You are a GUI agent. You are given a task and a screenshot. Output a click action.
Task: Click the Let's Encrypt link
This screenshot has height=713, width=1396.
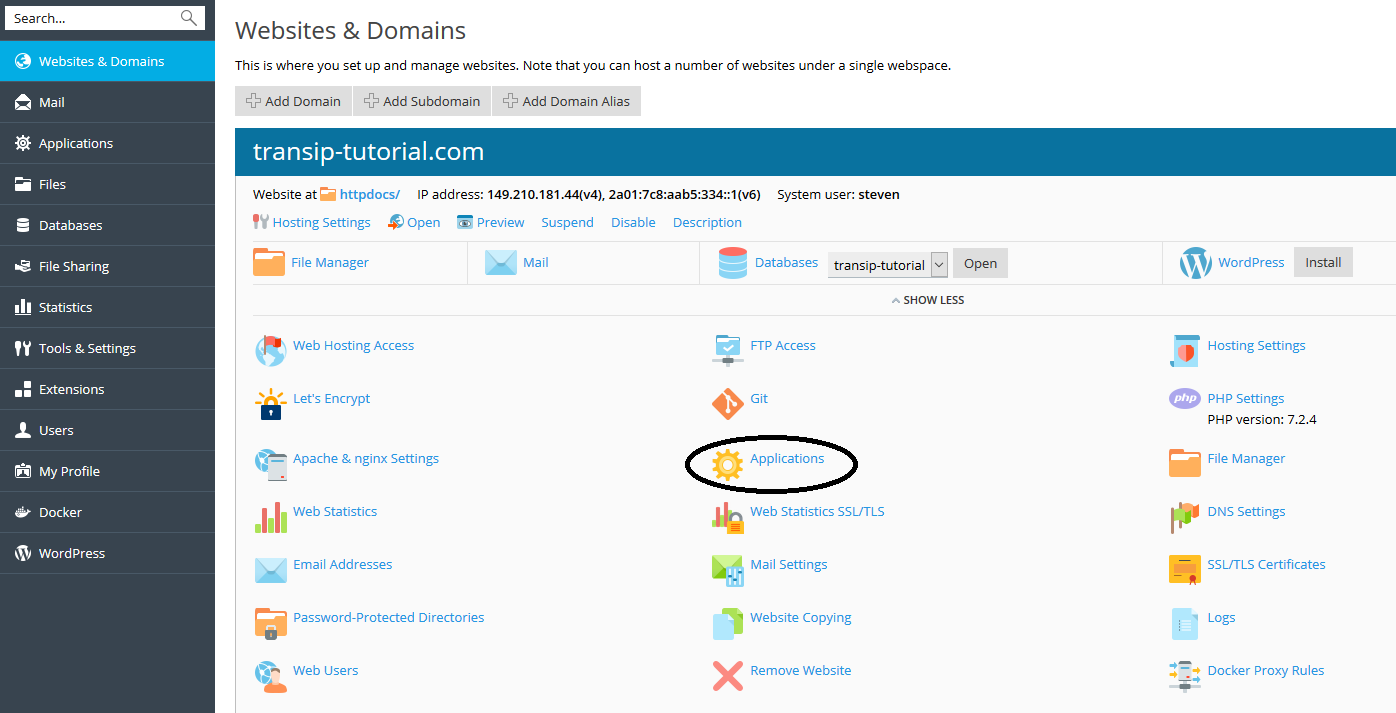click(331, 398)
